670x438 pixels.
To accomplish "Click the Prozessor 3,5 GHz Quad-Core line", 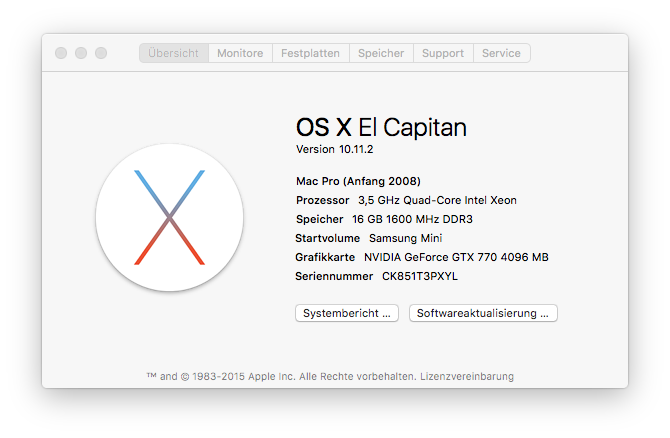I will pyautogui.click(x=406, y=200).
